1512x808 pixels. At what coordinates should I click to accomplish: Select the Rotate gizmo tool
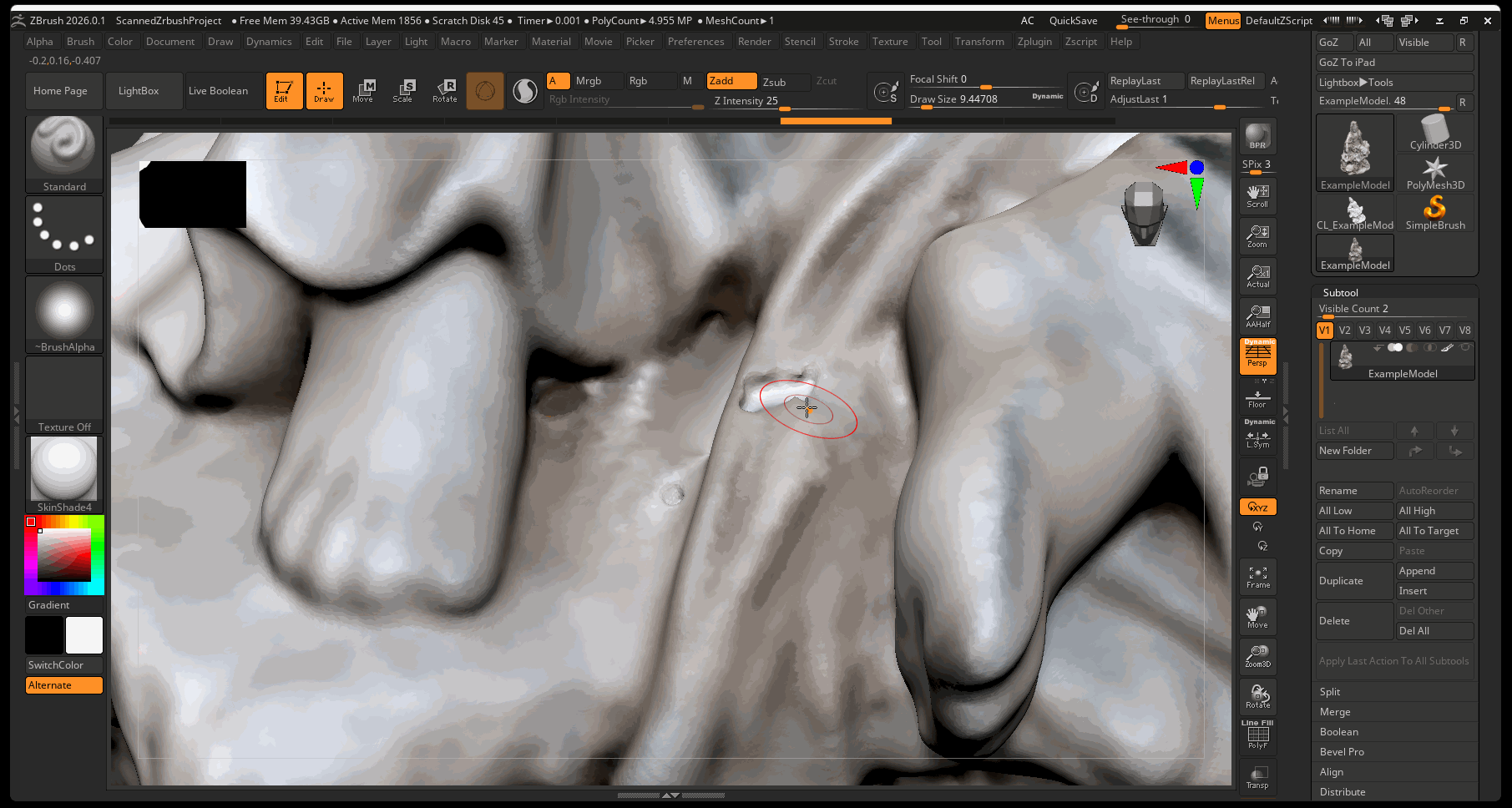[444, 91]
